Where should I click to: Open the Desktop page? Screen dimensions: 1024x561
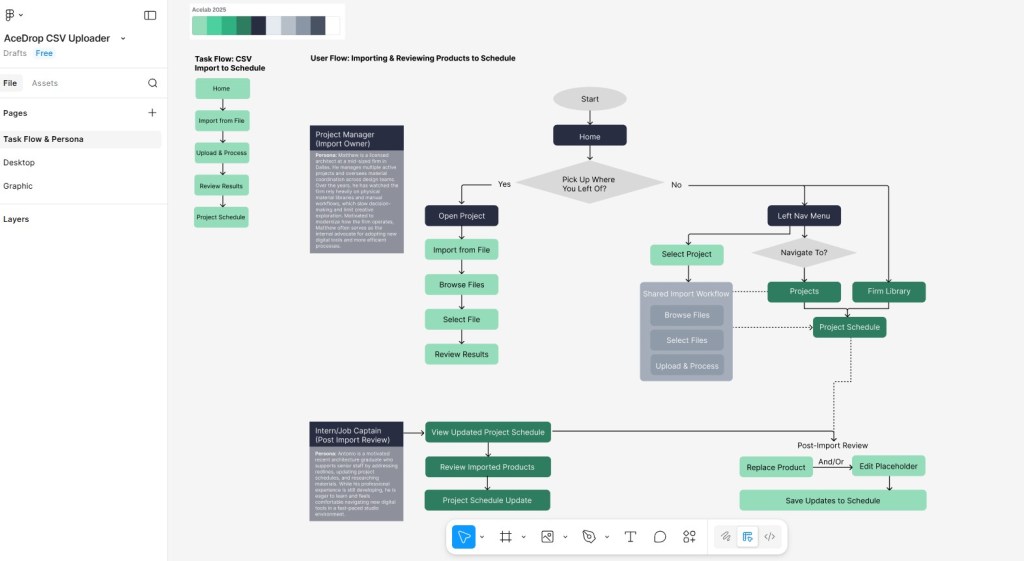click(x=19, y=162)
